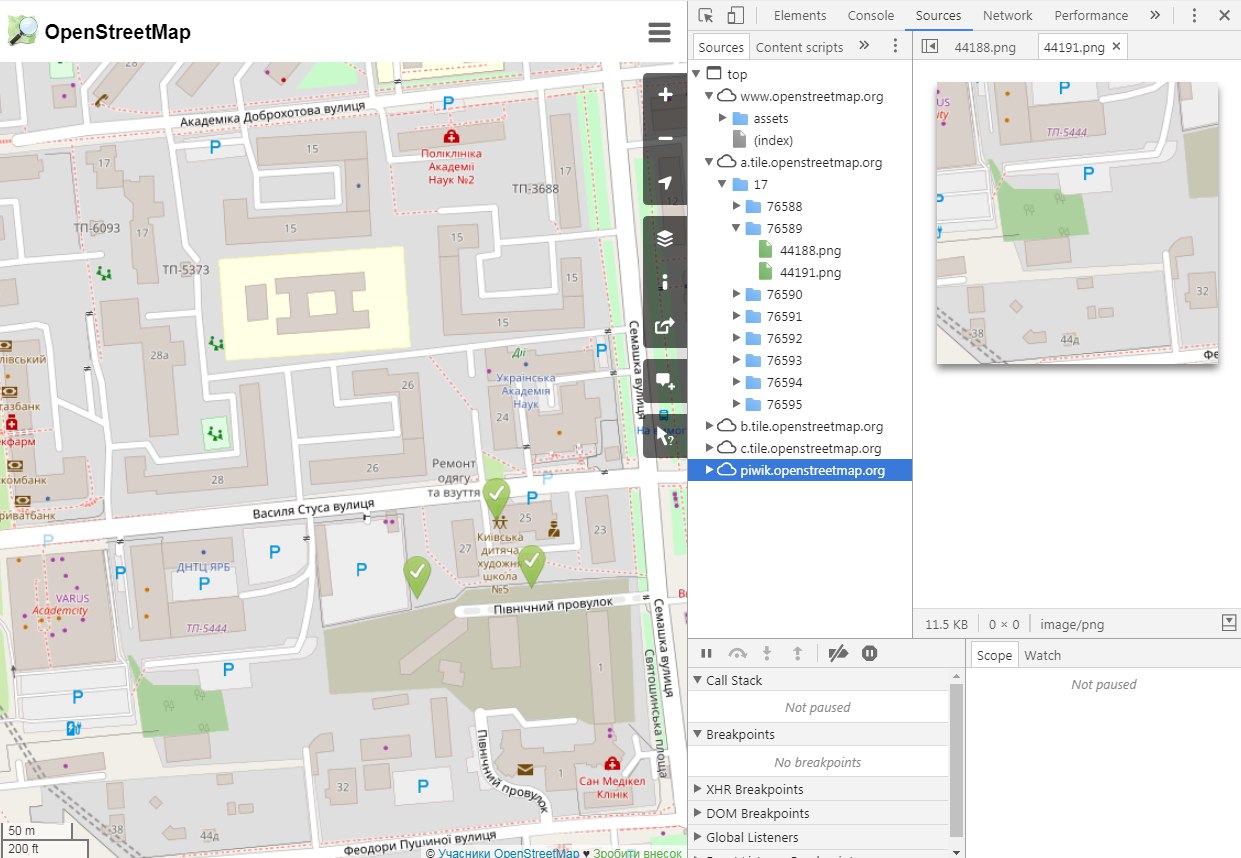Switch to the Console tab
This screenshot has height=858, width=1241.
pyautogui.click(x=871, y=15)
